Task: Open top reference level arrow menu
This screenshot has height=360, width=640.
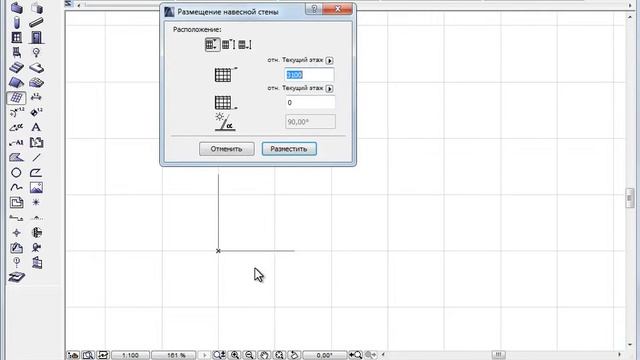Action: 329,60
